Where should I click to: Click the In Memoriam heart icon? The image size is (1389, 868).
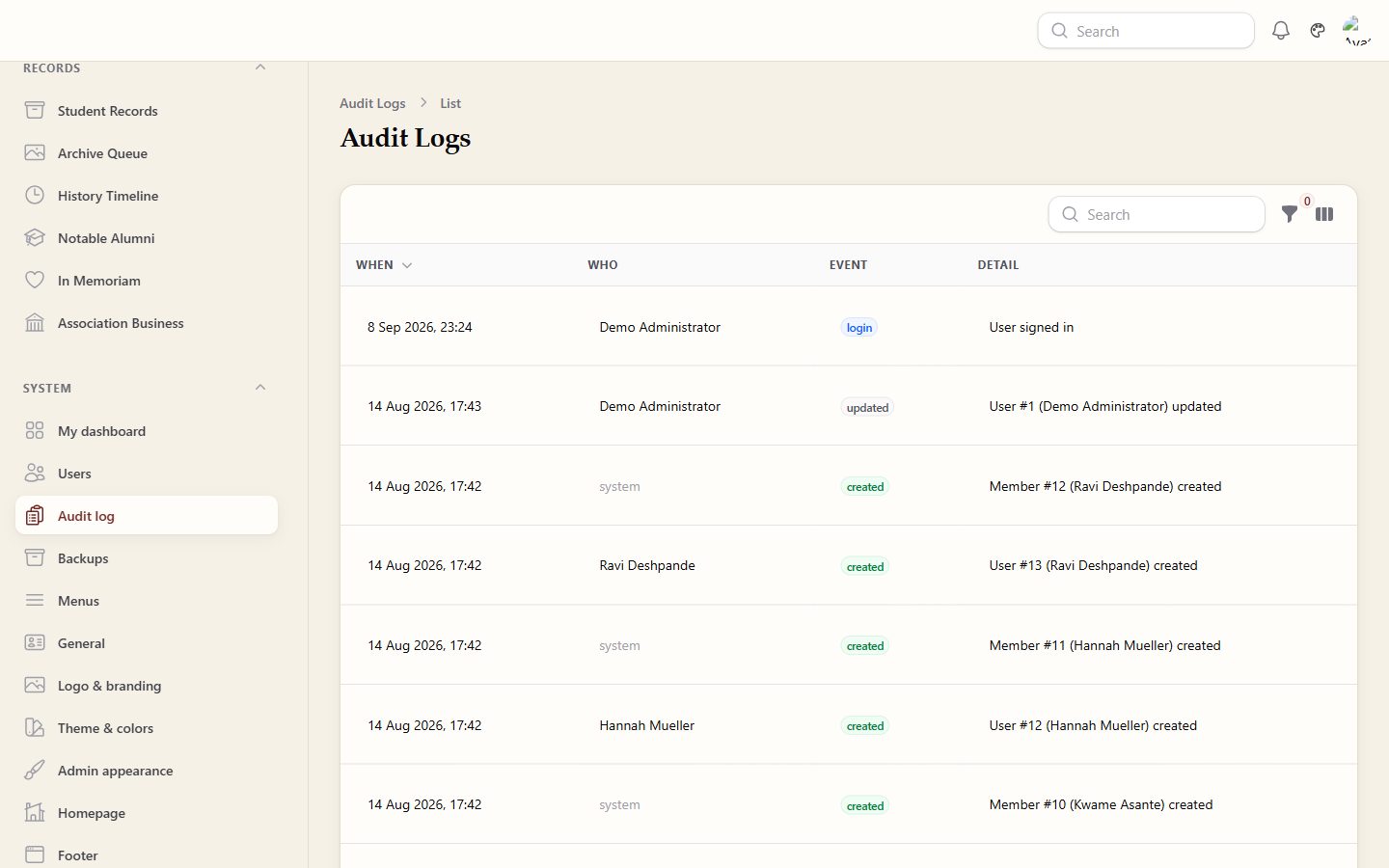pos(35,280)
